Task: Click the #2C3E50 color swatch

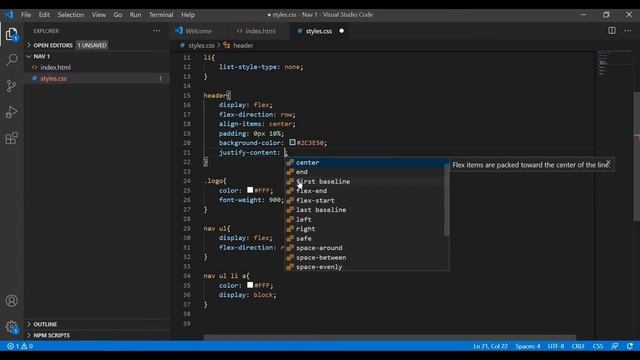Action: coord(292,142)
